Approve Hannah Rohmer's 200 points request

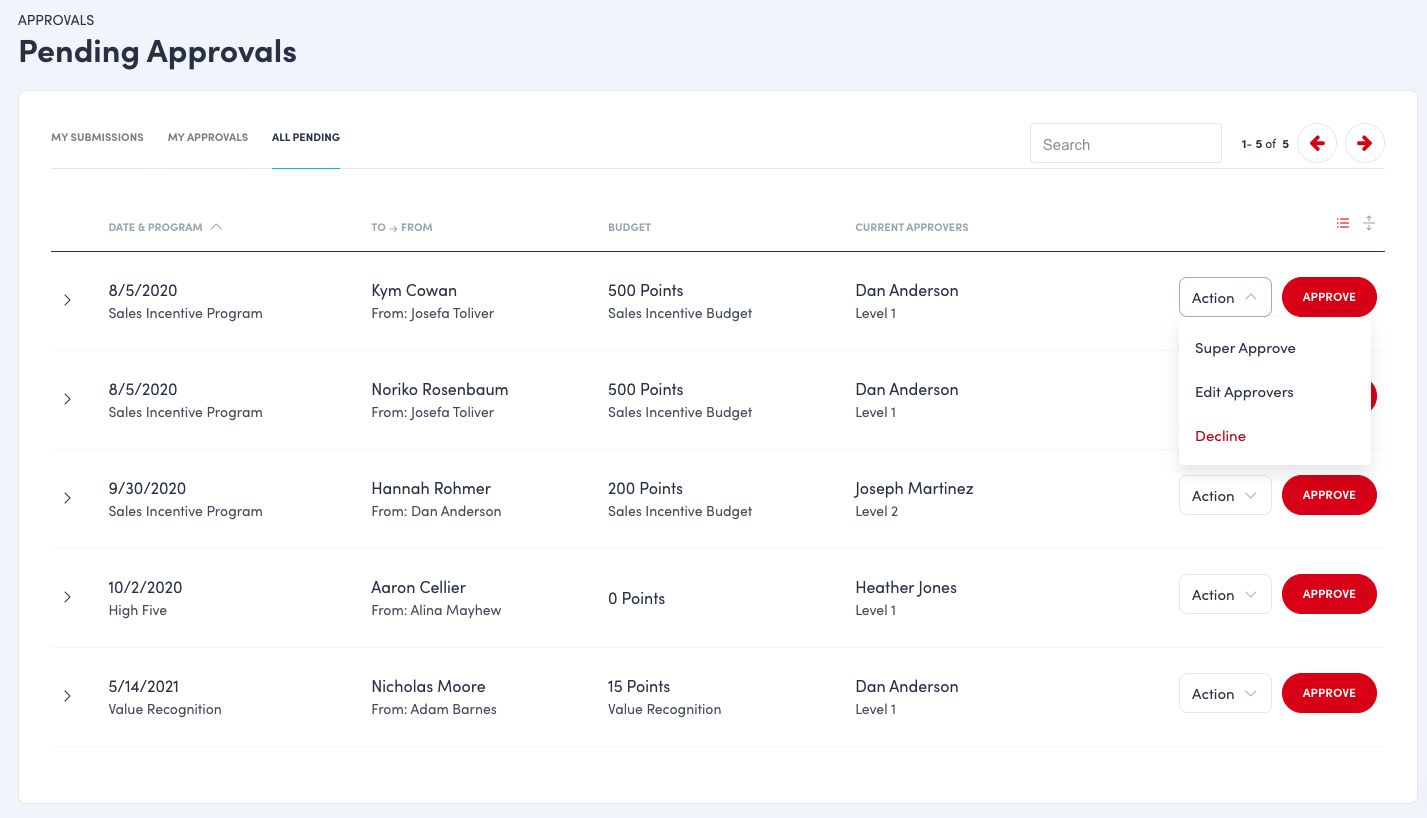click(x=1329, y=495)
